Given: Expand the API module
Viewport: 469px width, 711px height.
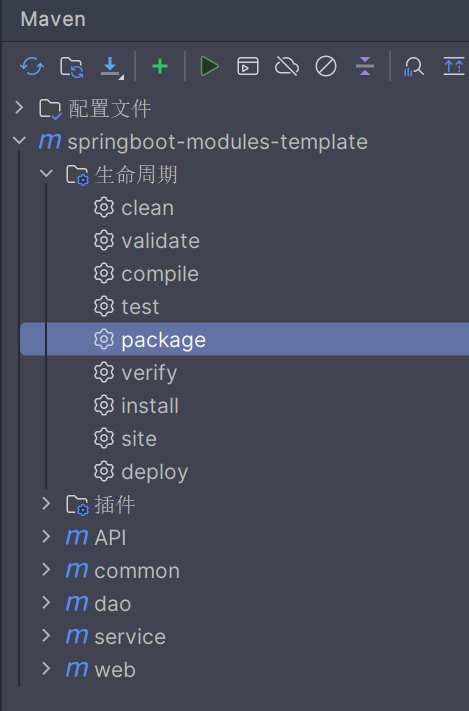Looking at the screenshot, I should click(x=46, y=536).
